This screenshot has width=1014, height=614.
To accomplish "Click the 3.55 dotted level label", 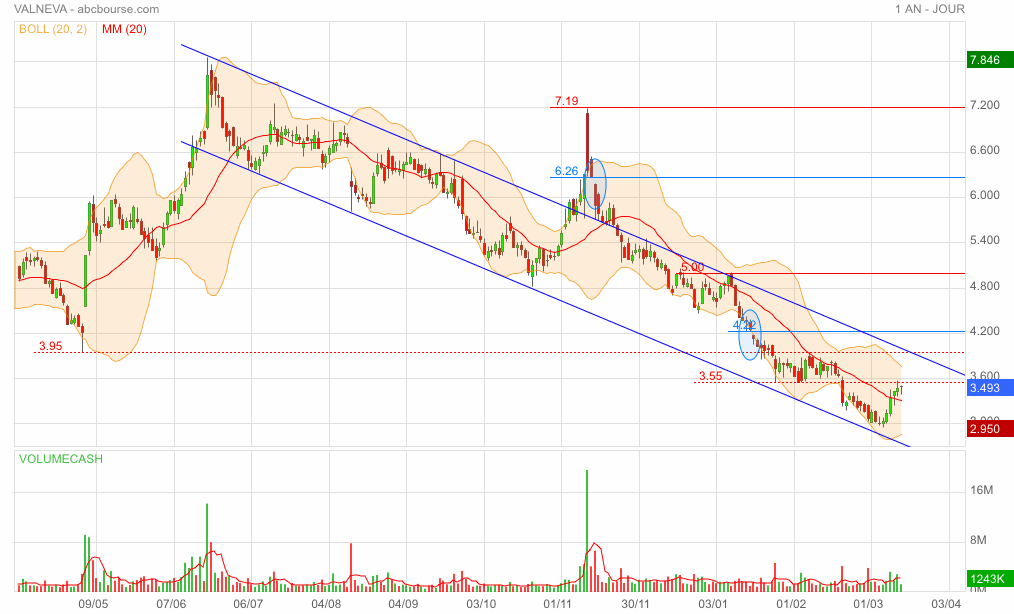I will (711, 376).
